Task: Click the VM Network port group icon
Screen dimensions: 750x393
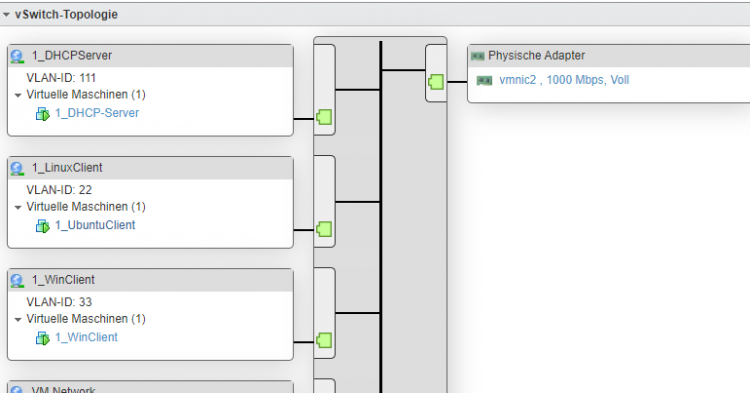Action: (17, 389)
